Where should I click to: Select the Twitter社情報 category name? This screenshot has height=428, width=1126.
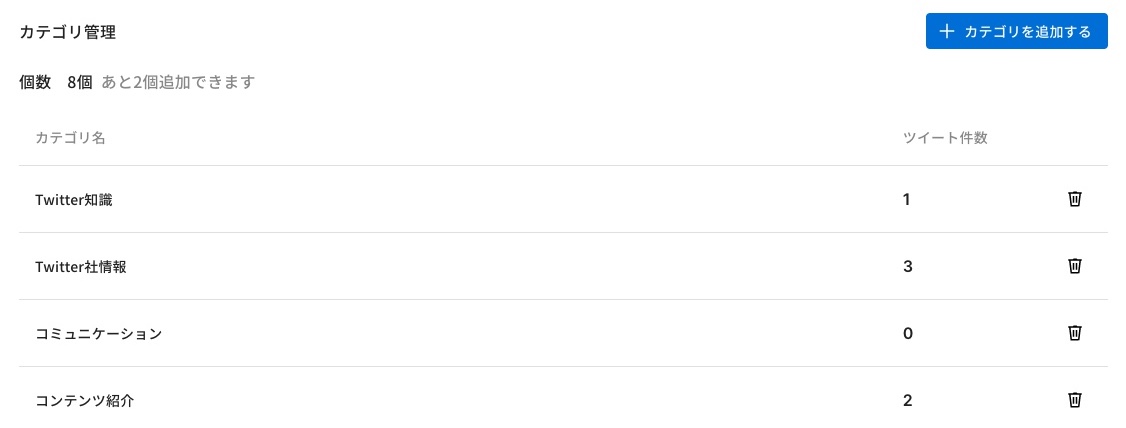click(81, 267)
